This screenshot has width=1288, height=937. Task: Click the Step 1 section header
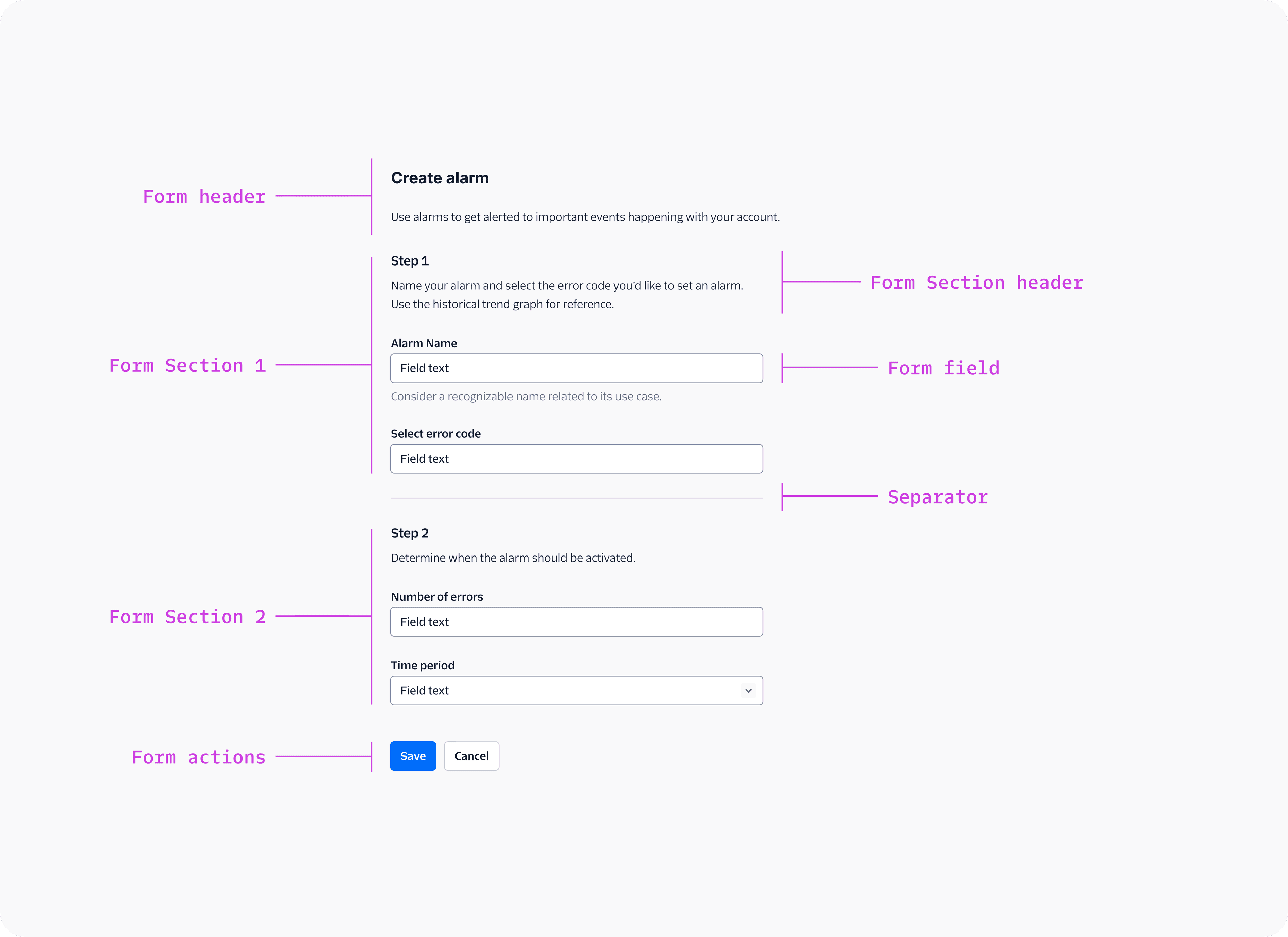point(410,260)
